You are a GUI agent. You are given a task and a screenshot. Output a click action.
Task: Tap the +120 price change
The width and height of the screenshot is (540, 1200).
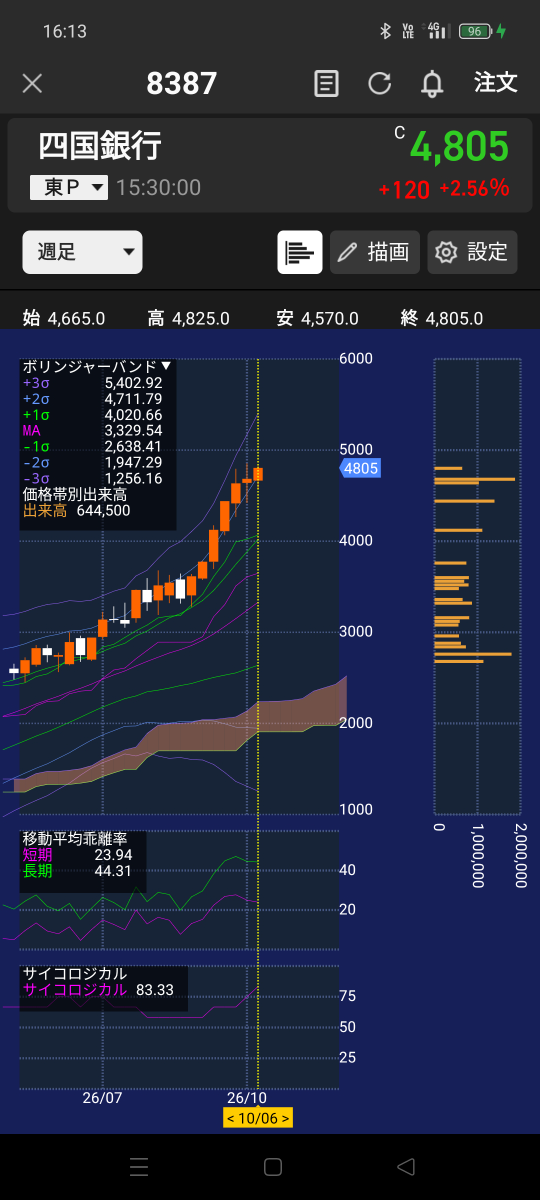404,189
